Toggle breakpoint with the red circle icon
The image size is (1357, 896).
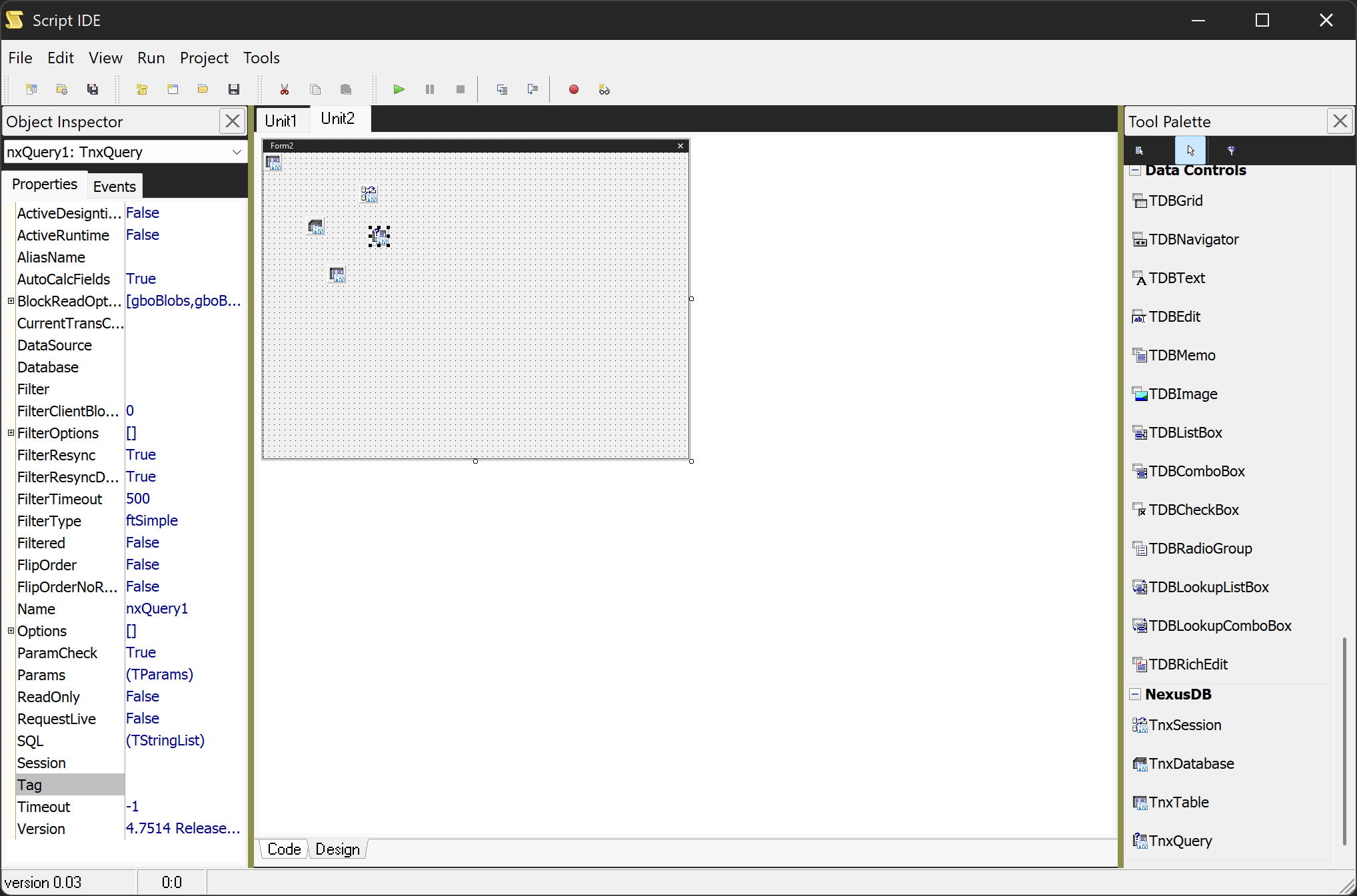[x=574, y=89]
